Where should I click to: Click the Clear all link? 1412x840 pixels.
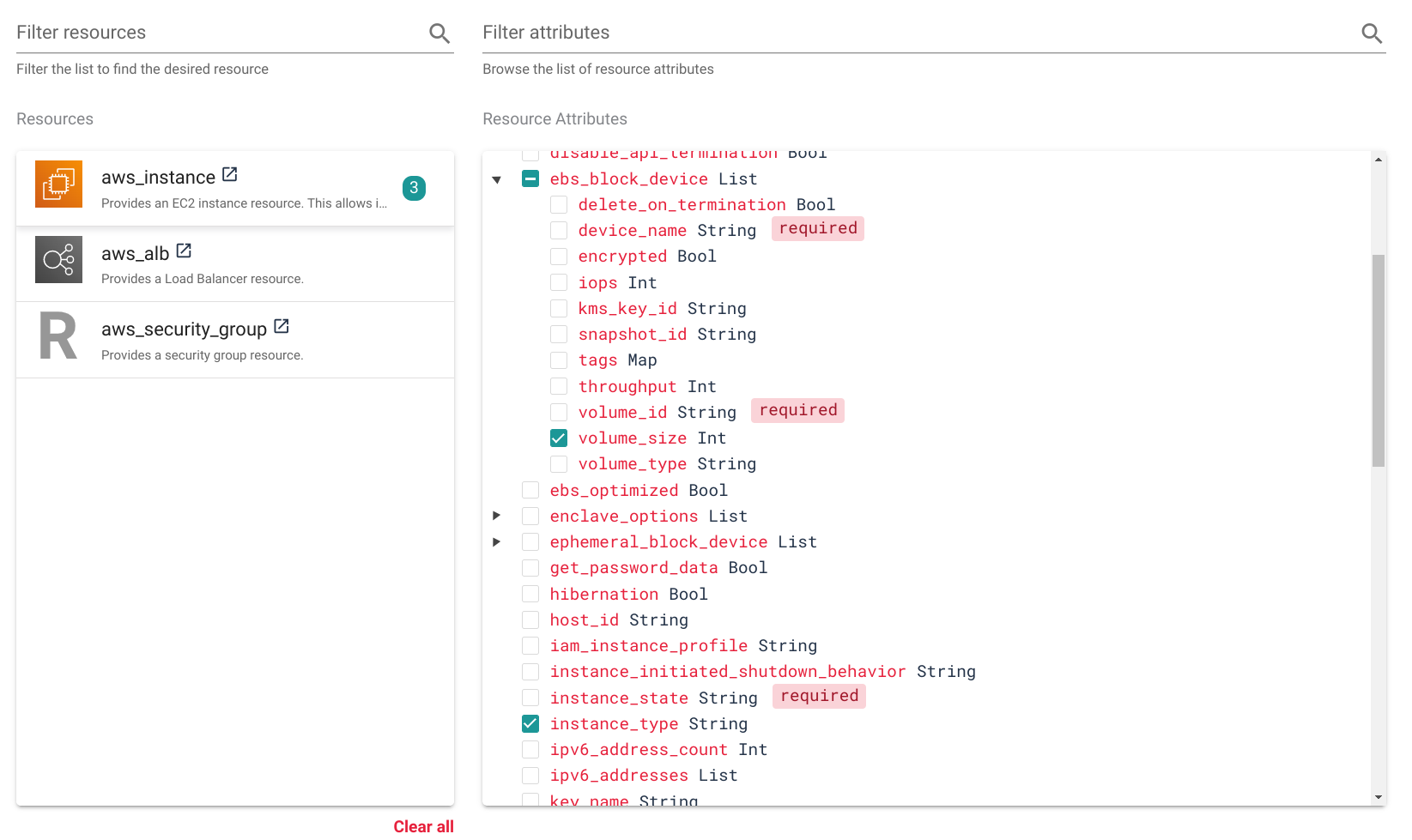pyautogui.click(x=423, y=826)
